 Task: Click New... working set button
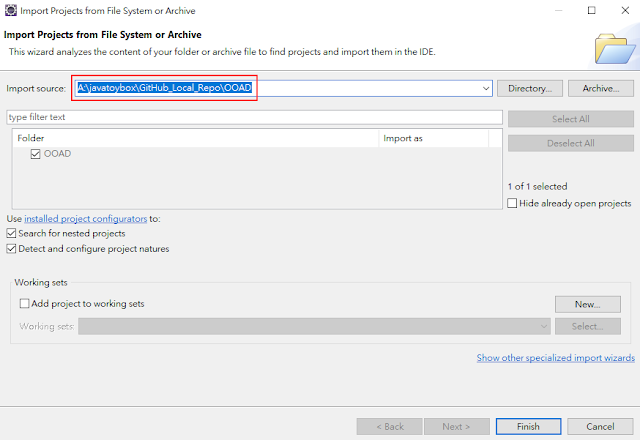pyautogui.click(x=585, y=304)
